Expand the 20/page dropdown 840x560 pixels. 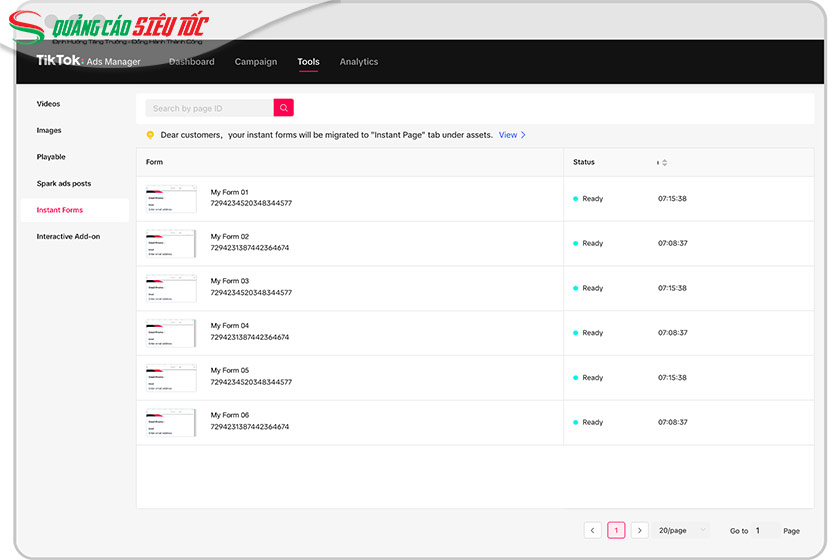pyautogui.click(x=683, y=530)
